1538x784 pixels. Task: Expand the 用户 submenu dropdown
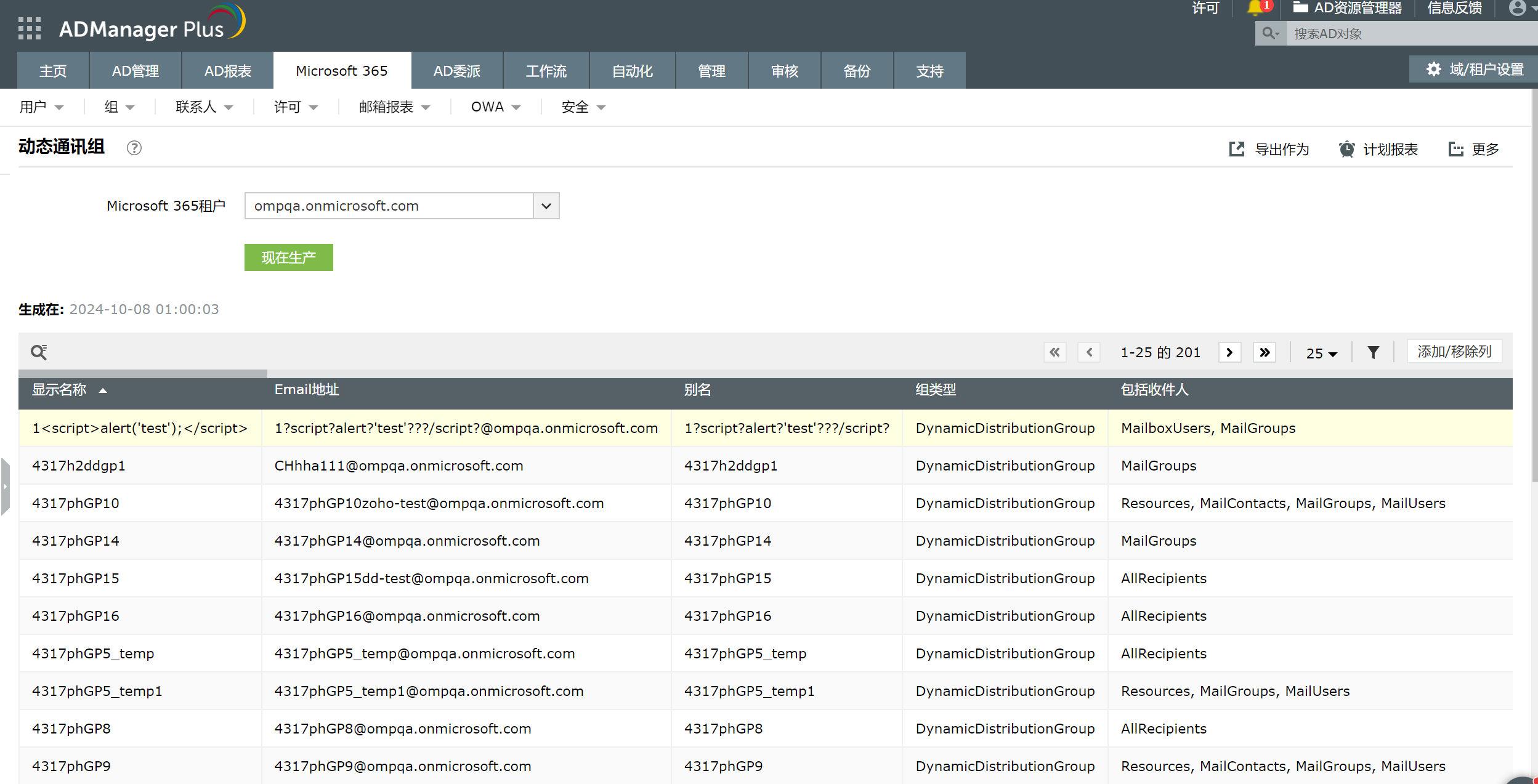(41, 107)
